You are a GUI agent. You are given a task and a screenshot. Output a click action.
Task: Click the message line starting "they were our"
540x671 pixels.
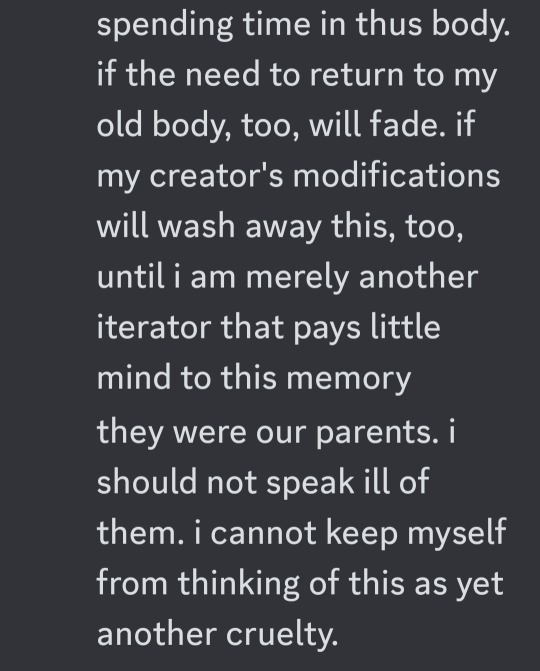[276, 432]
